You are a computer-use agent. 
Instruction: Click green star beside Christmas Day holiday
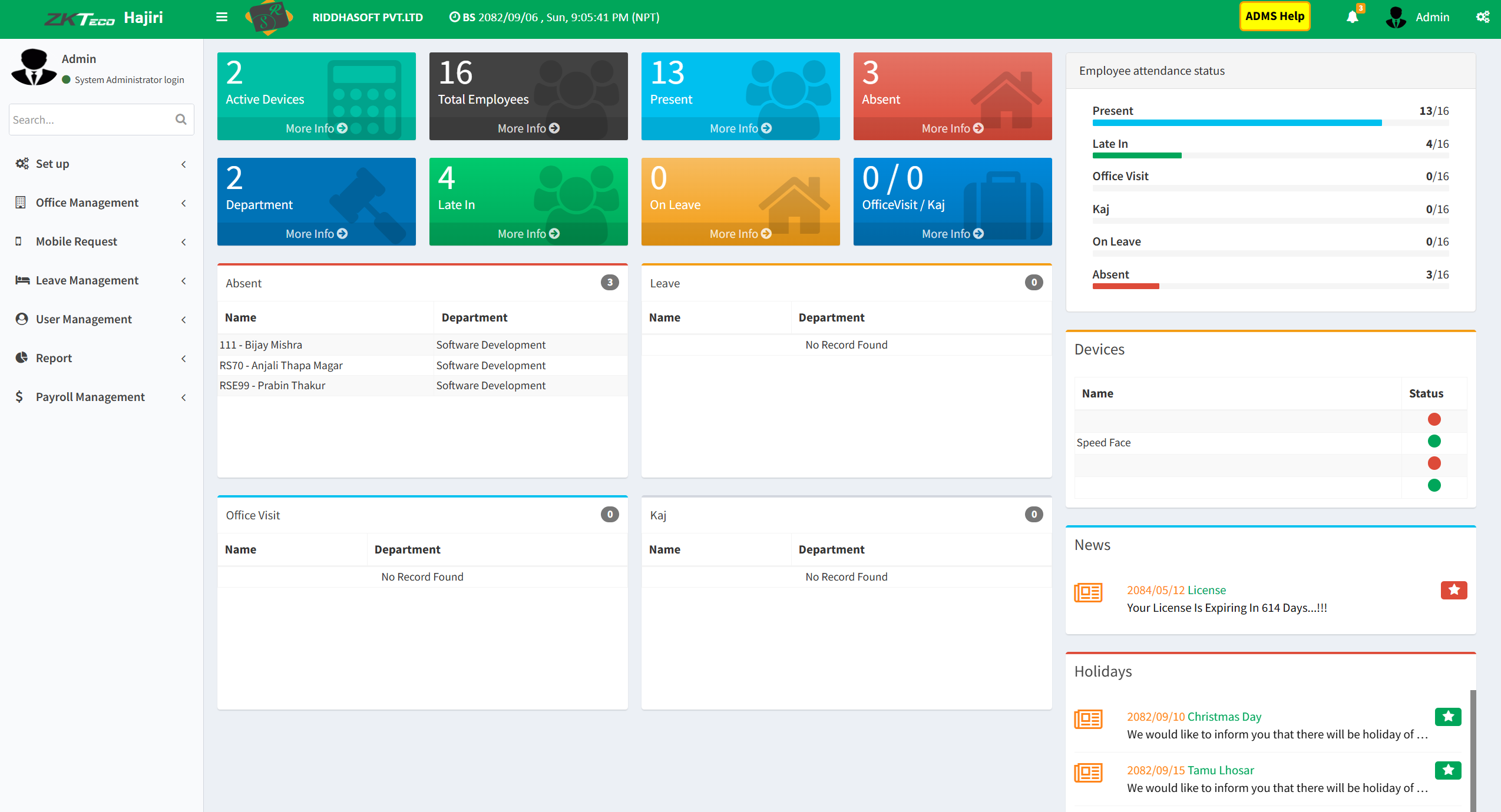click(x=1447, y=717)
